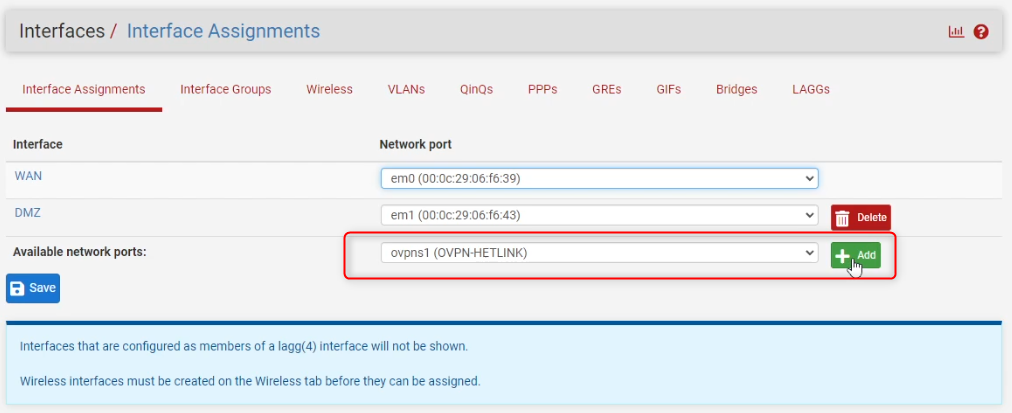Click the WAN interface link
1012x413 pixels.
tap(28, 175)
